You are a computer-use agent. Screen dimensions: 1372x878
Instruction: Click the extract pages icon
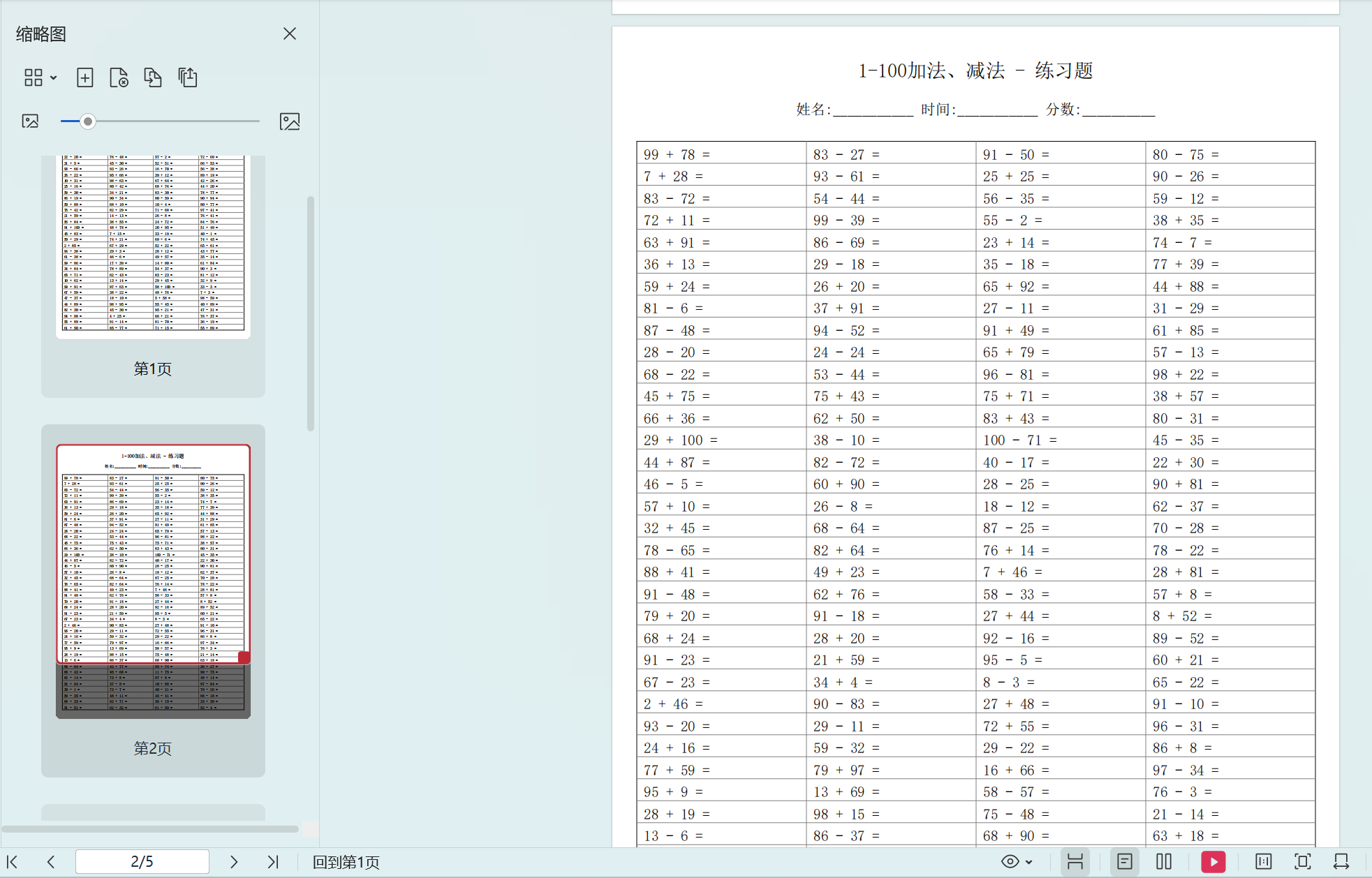pyautogui.click(x=187, y=77)
